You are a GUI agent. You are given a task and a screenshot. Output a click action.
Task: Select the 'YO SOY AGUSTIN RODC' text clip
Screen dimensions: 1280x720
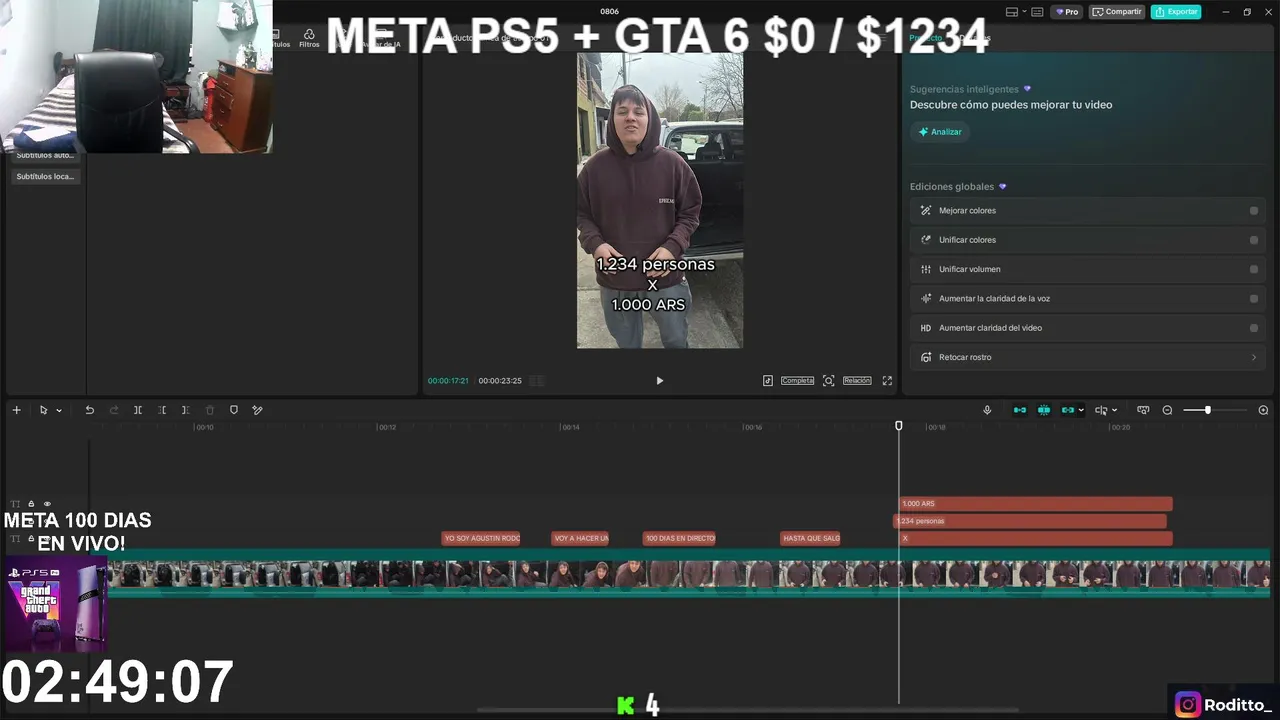[x=481, y=538]
